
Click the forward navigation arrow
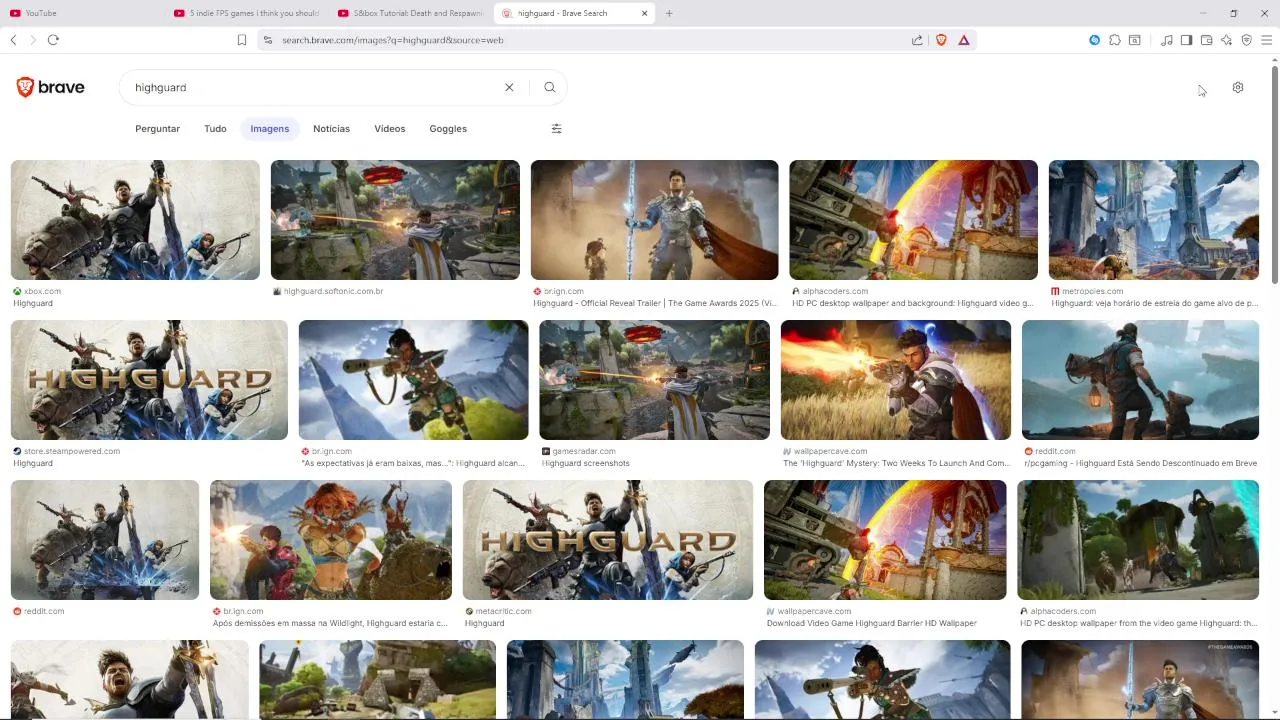[x=33, y=40]
